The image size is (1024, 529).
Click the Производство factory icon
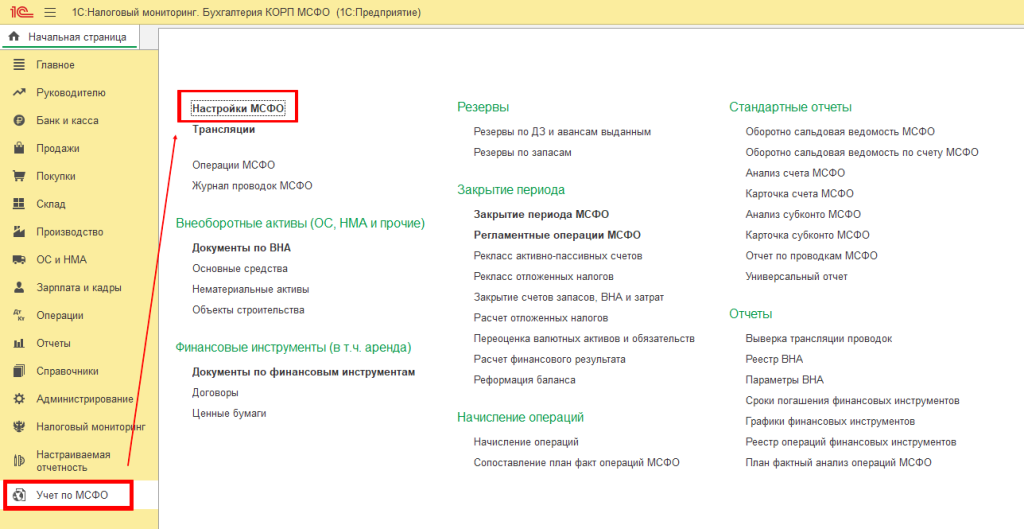pyautogui.click(x=18, y=232)
